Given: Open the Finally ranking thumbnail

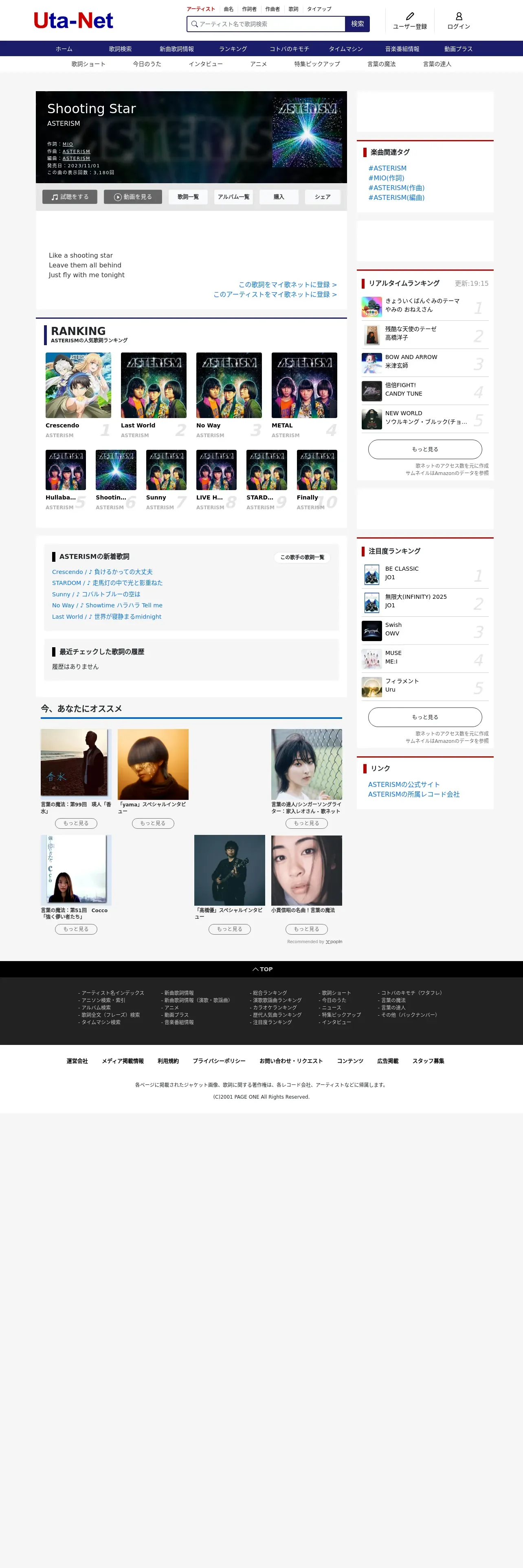Looking at the screenshot, I should pyautogui.click(x=316, y=470).
